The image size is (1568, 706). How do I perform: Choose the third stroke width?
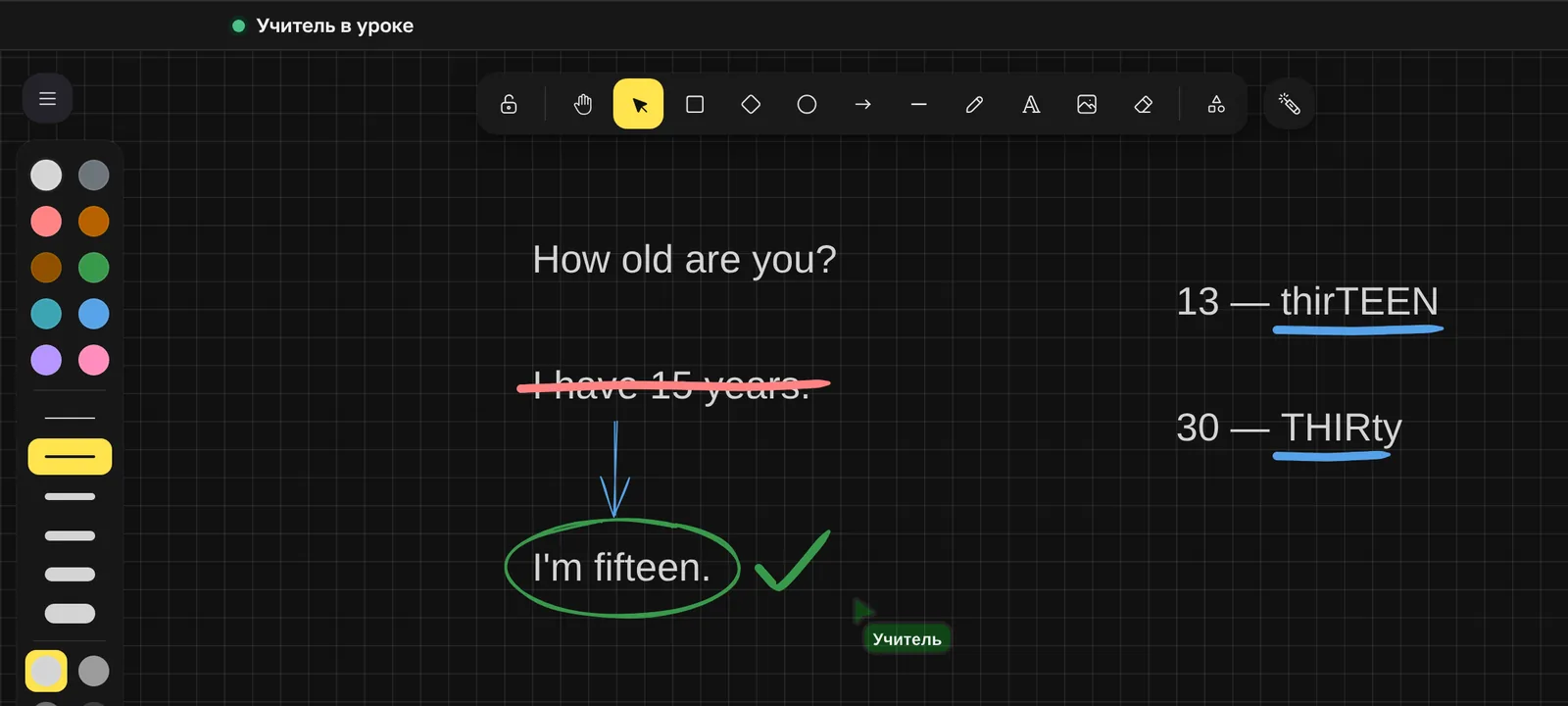[70, 496]
